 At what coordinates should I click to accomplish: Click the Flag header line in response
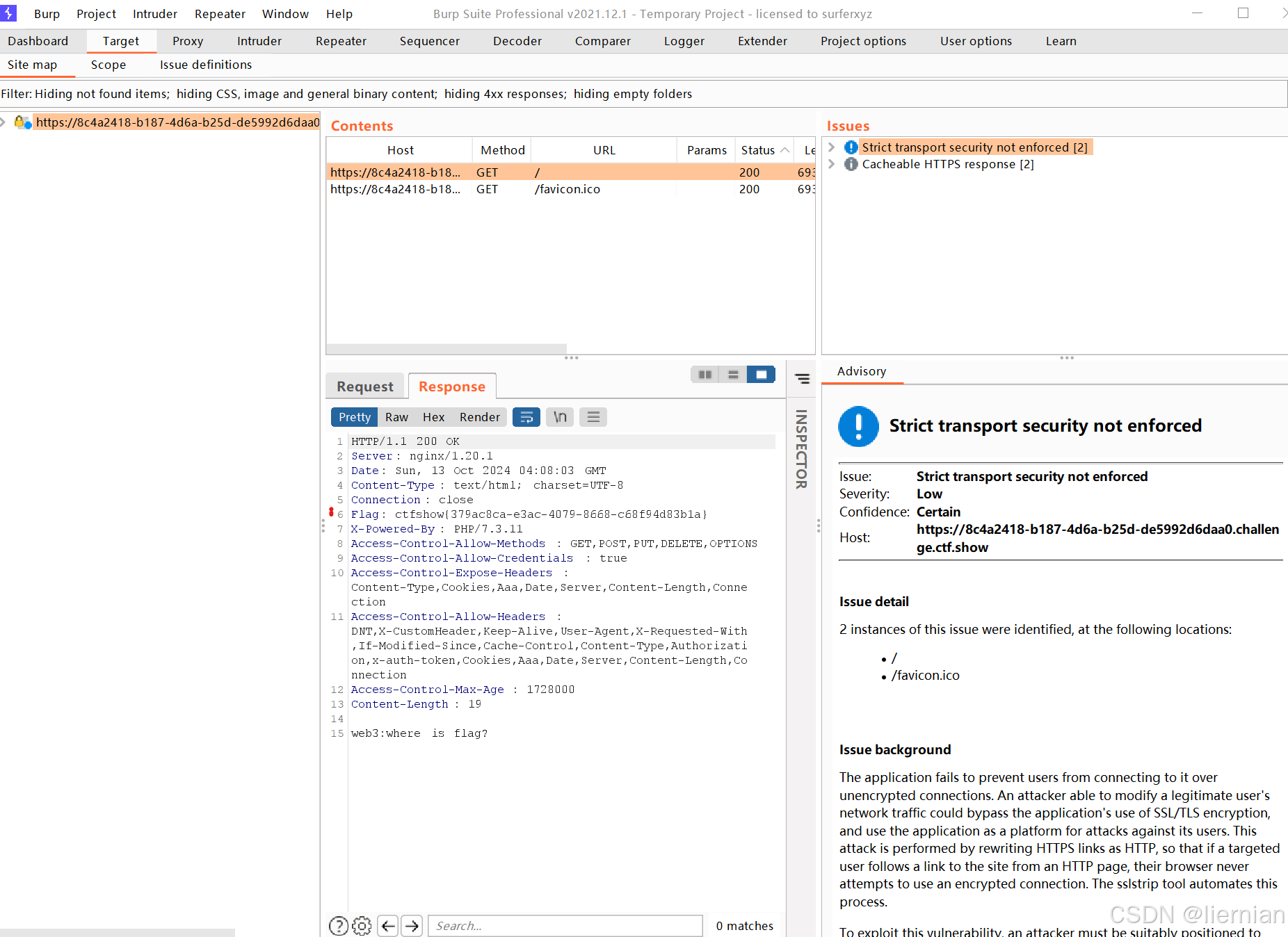tap(529, 514)
